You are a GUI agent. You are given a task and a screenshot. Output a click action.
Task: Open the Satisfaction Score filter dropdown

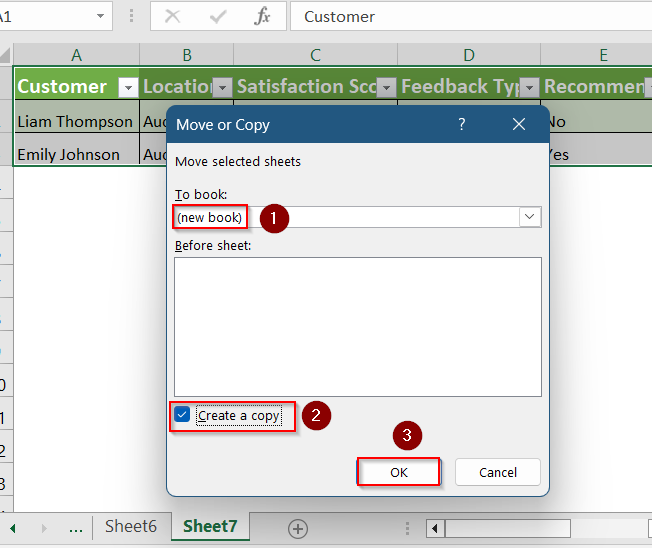point(386,87)
